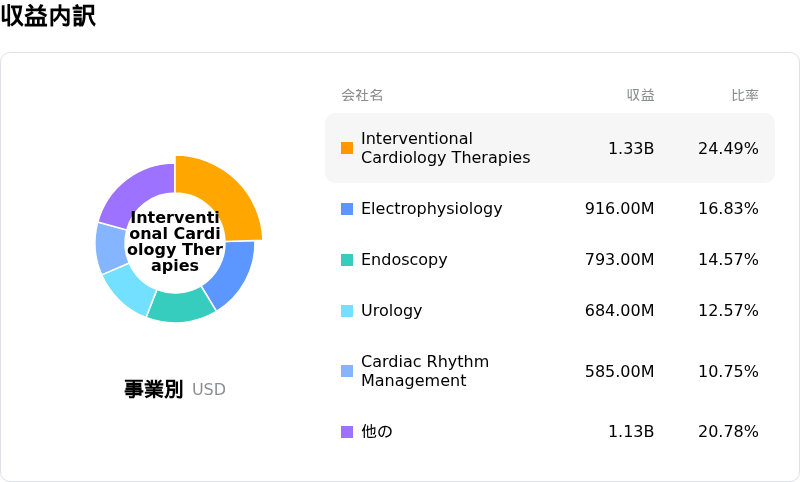Viewport: 800px width, 482px height.
Task: Click the blue Electrophysiology legend swatch
Action: click(347, 209)
